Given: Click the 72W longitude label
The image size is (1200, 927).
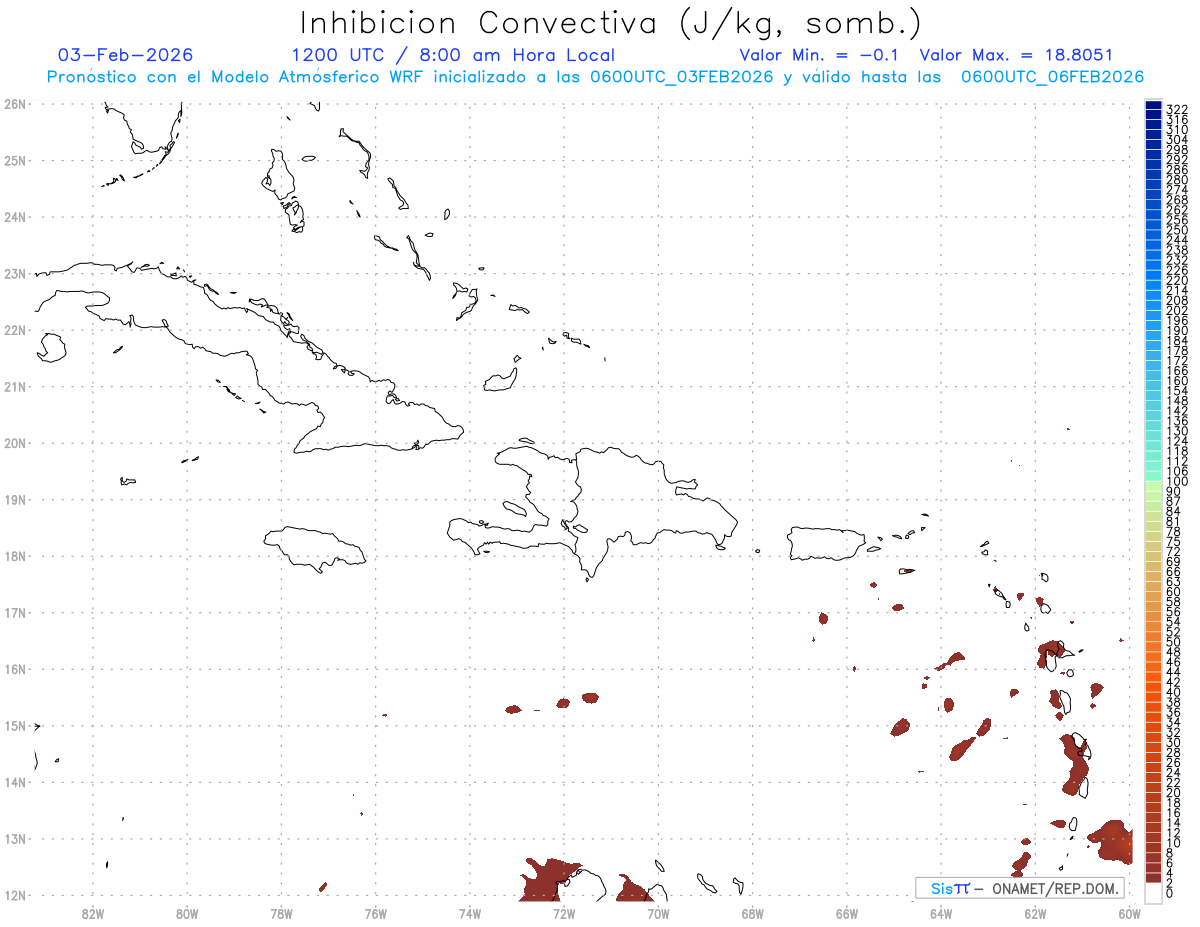Looking at the screenshot, I should (x=563, y=913).
